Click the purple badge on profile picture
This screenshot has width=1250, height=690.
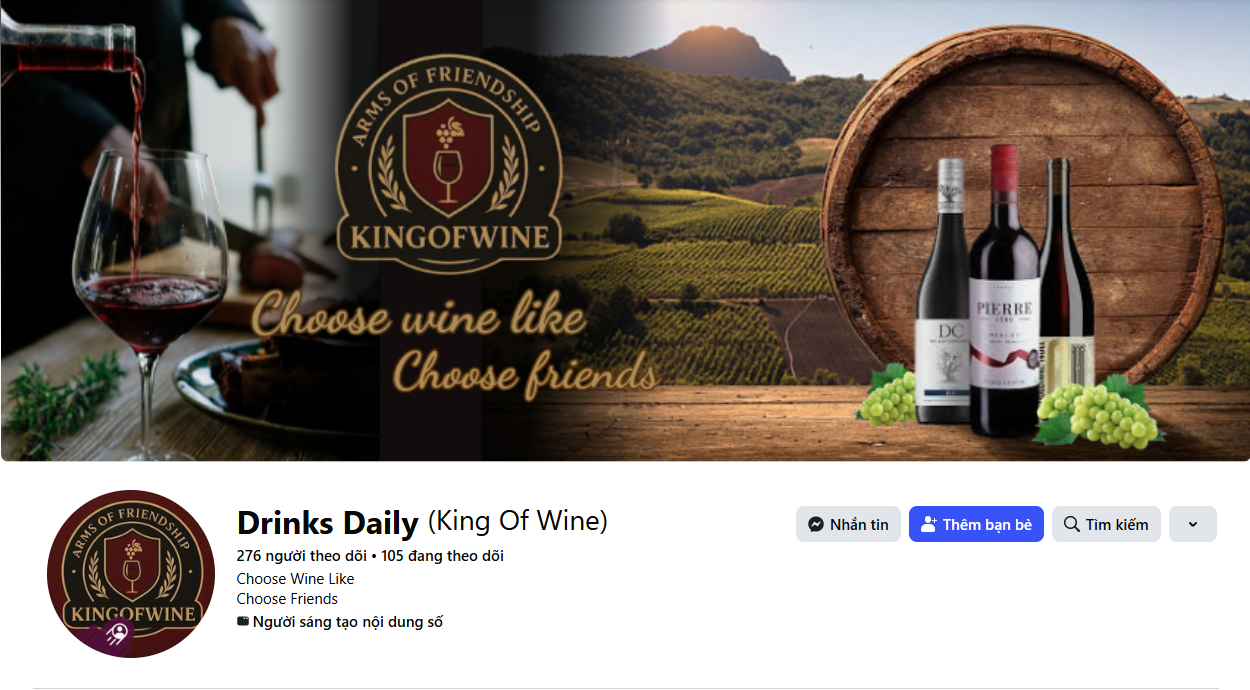[118, 631]
